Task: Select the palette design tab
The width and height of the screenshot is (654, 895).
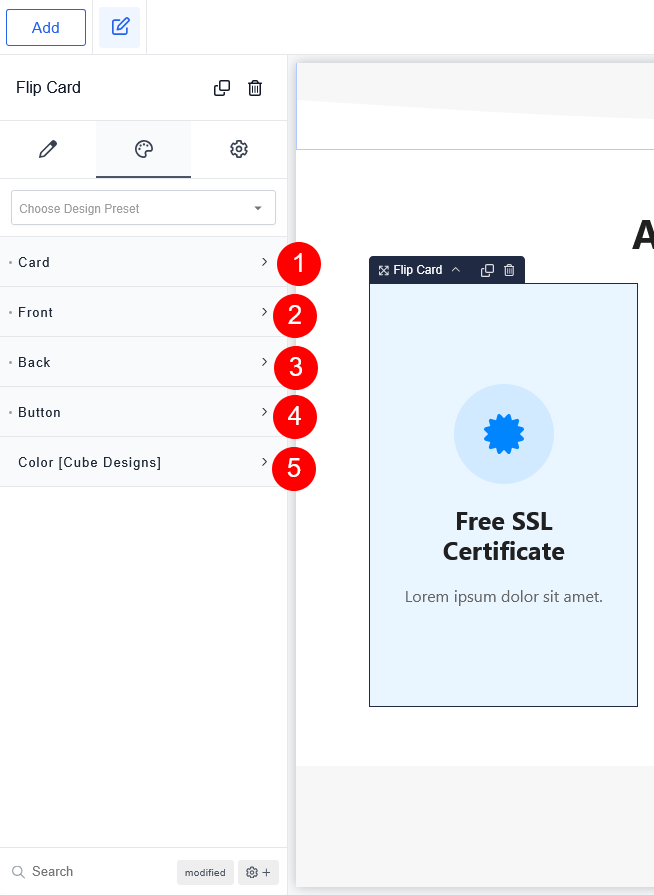Action: pos(143,149)
